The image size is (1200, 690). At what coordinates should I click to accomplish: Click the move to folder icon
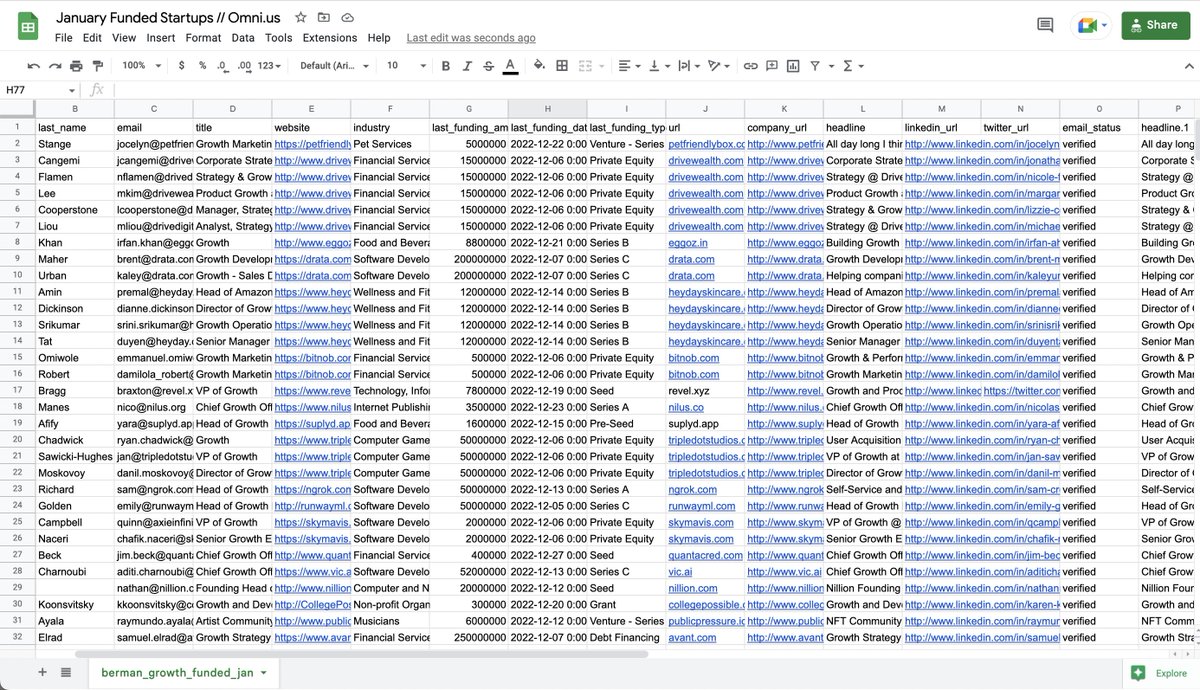click(x=324, y=18)
